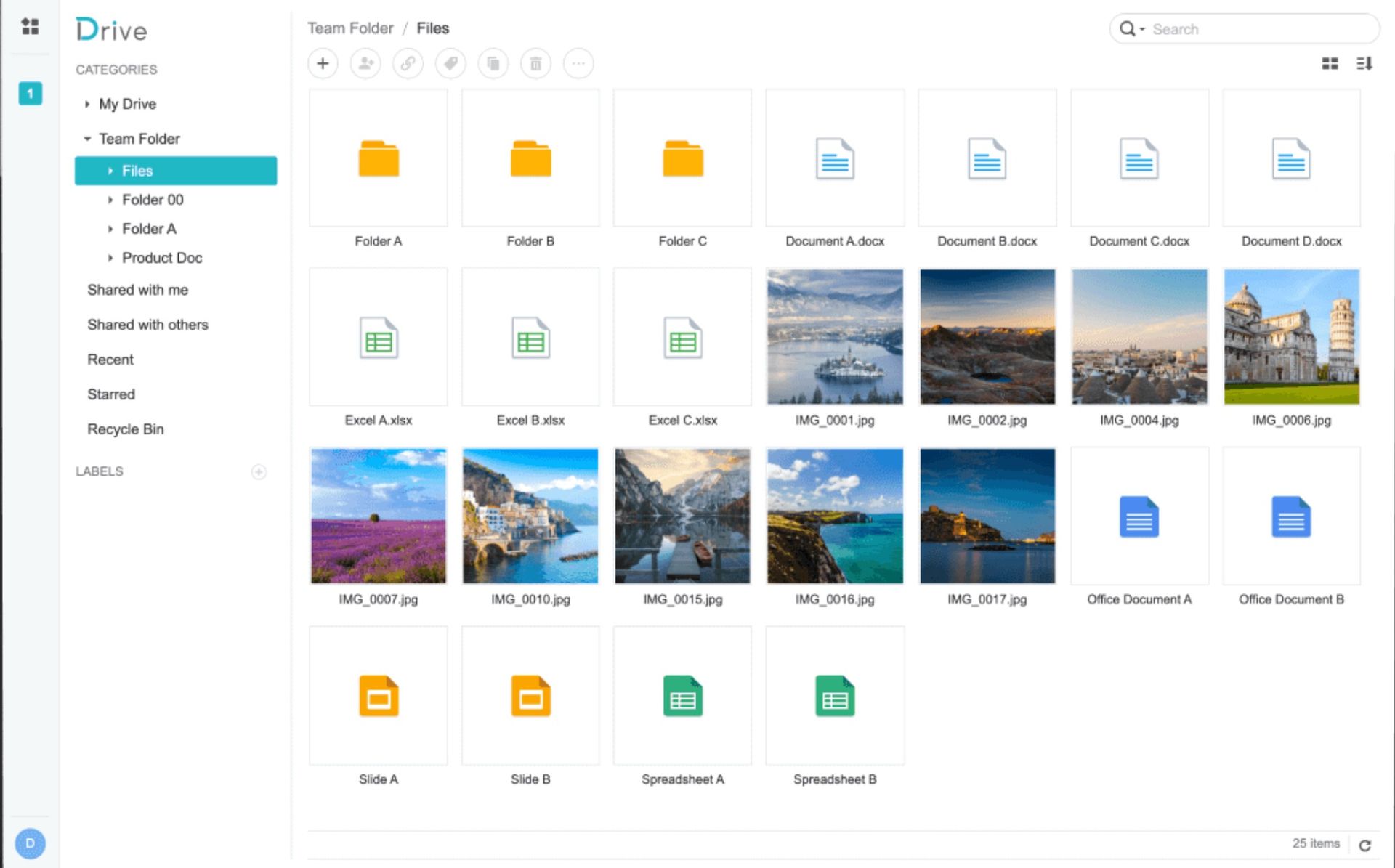Viewport: 1395px width, 868px height.
Task: Click the refresh icon near item count
Action: pos(1364,845)
